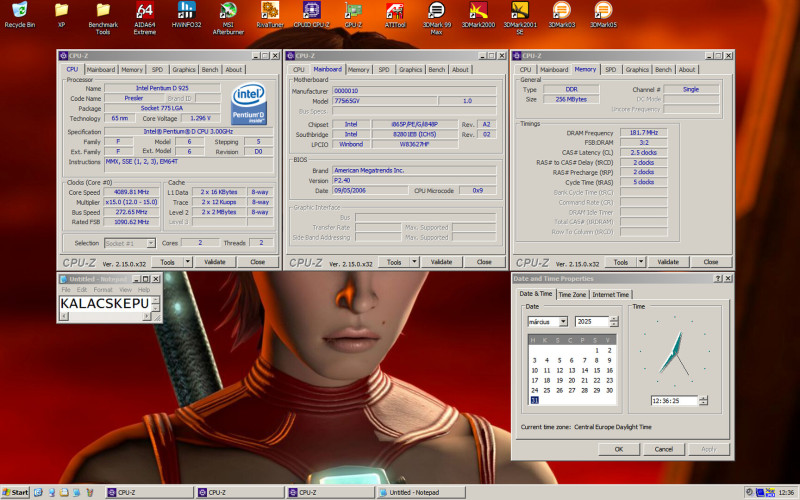
Task: Launch the MSI Afterburner desktop shortcut
Action: click(228, 18)
